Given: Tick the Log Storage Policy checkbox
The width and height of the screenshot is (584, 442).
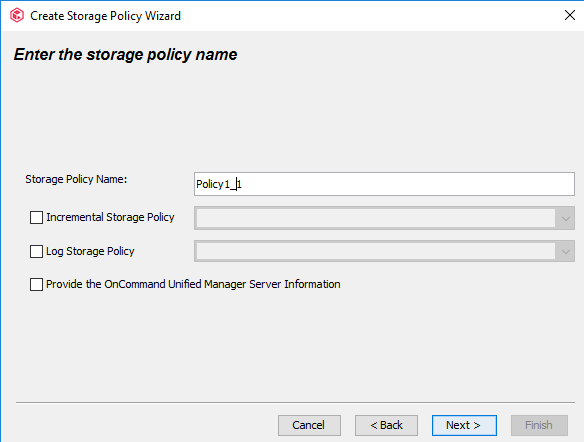Looking at the screenshot, I should (36, 251).
